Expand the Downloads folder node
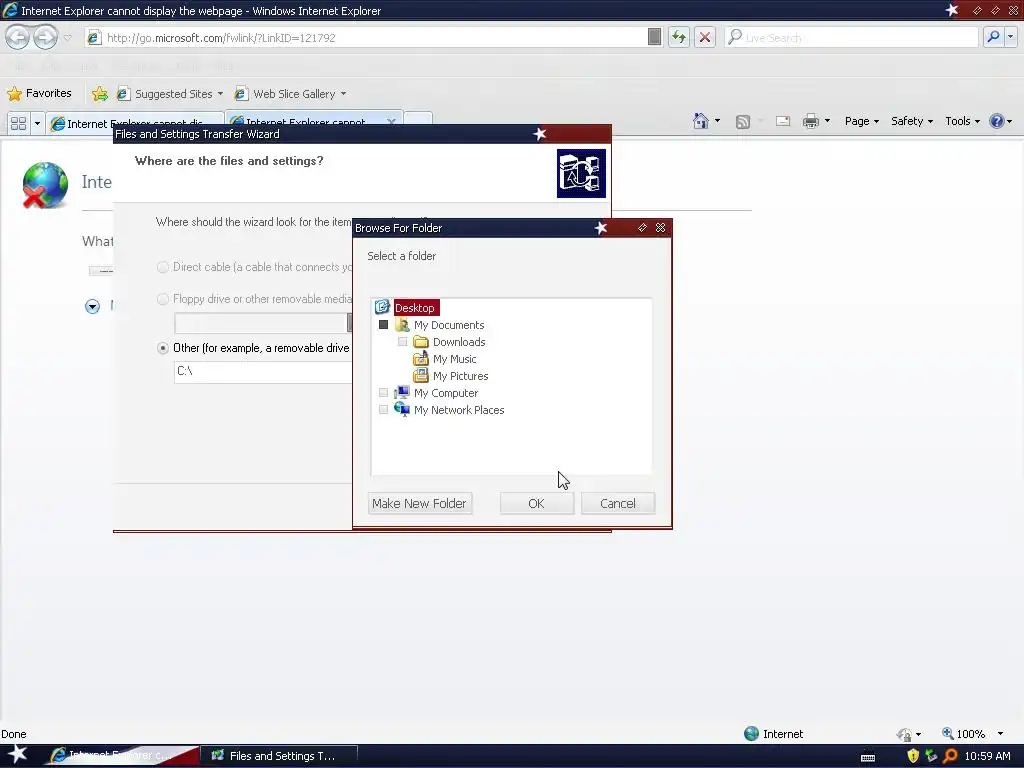The height and width of the screenshot is (768, 1024). pos(402,342)
